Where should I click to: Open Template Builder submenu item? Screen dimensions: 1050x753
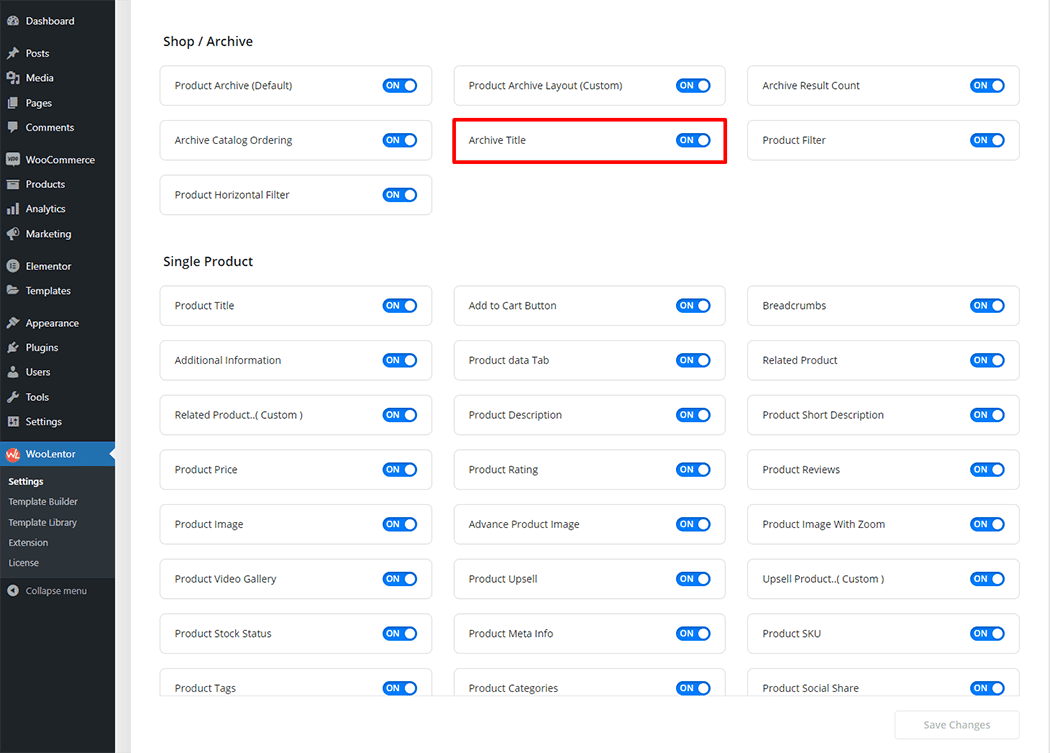[x=43, y=502]
